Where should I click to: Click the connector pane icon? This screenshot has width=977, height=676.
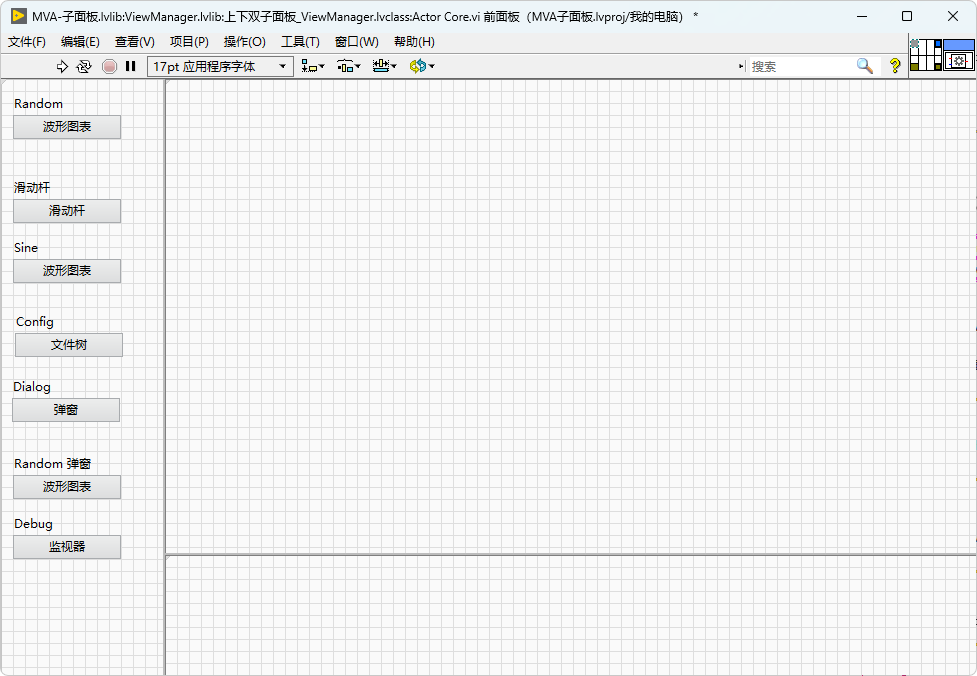926,55
